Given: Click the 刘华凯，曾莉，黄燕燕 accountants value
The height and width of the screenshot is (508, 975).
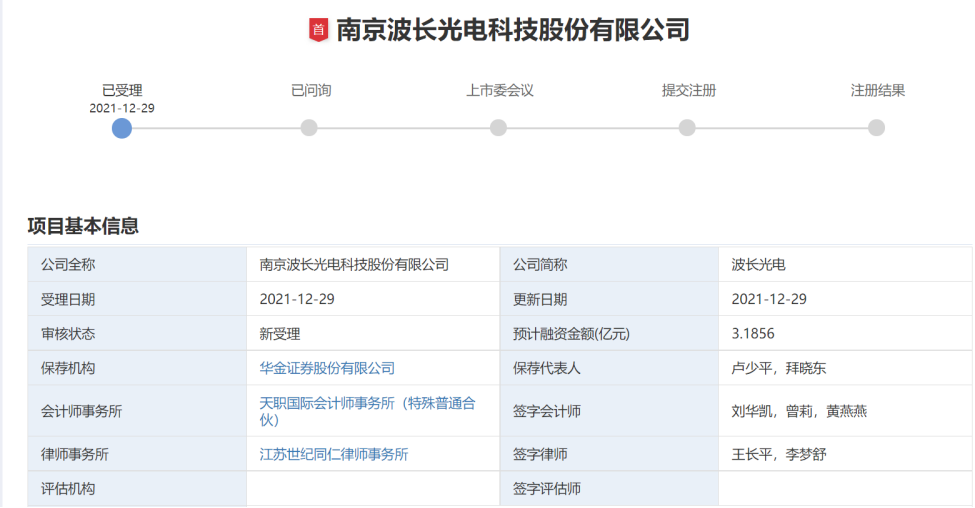Looking at the screenshot, I should [799, 411].
